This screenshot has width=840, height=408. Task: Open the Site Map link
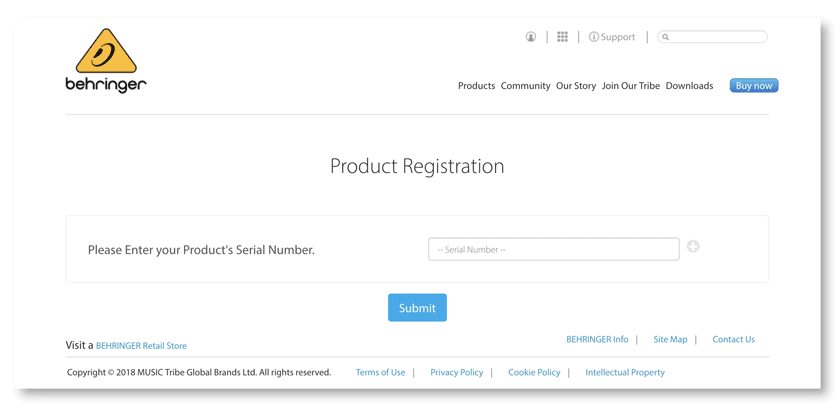pyautogui.click(x=670, y=339)
